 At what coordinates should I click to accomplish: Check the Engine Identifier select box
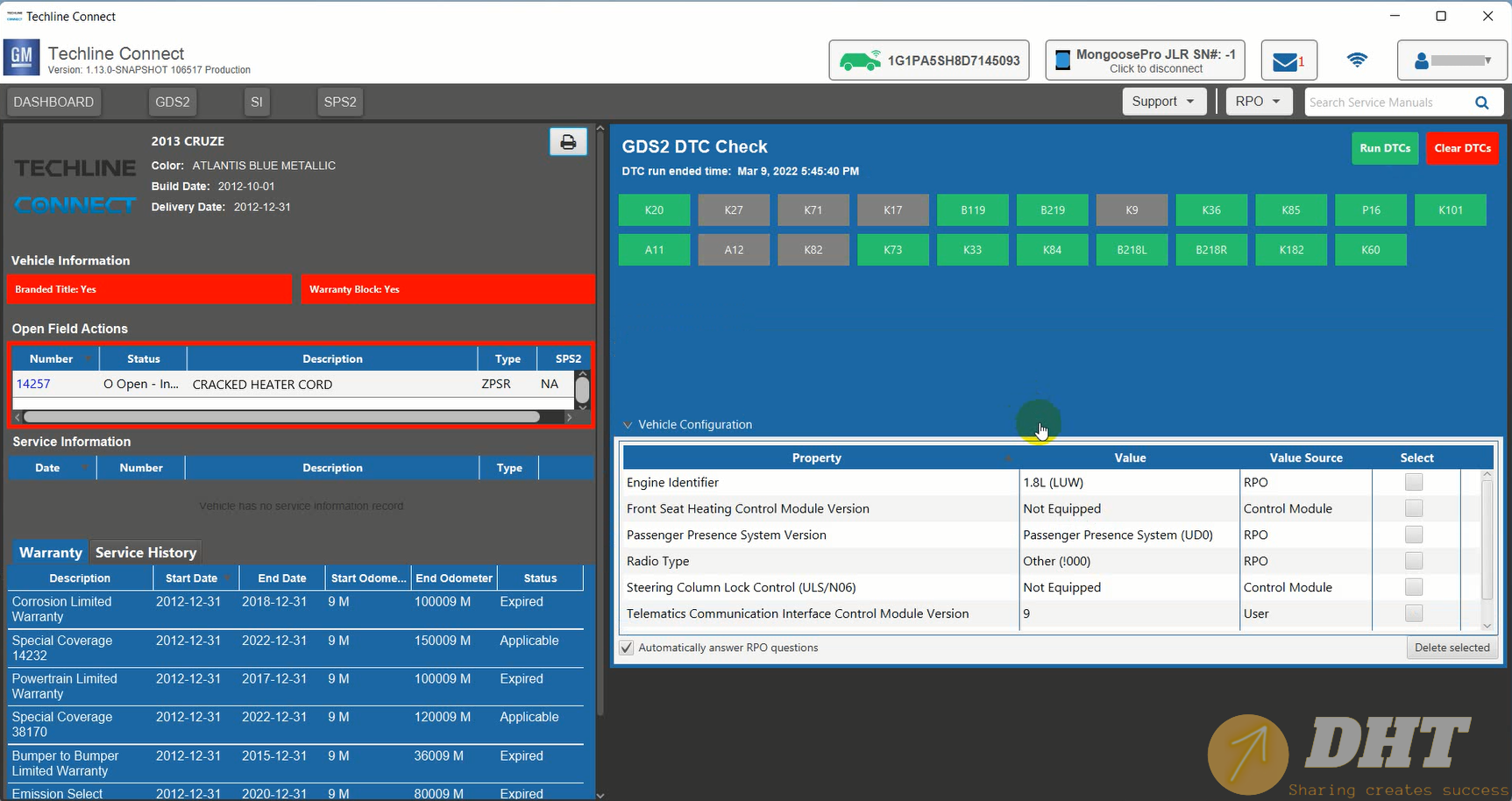pyautogui.click(x=1413, y=482)
